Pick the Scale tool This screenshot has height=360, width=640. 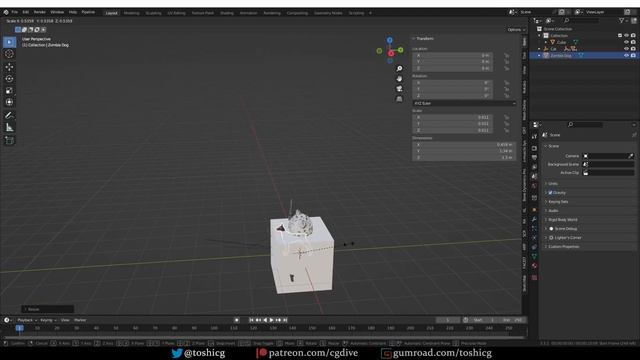[x=9, y=91]
